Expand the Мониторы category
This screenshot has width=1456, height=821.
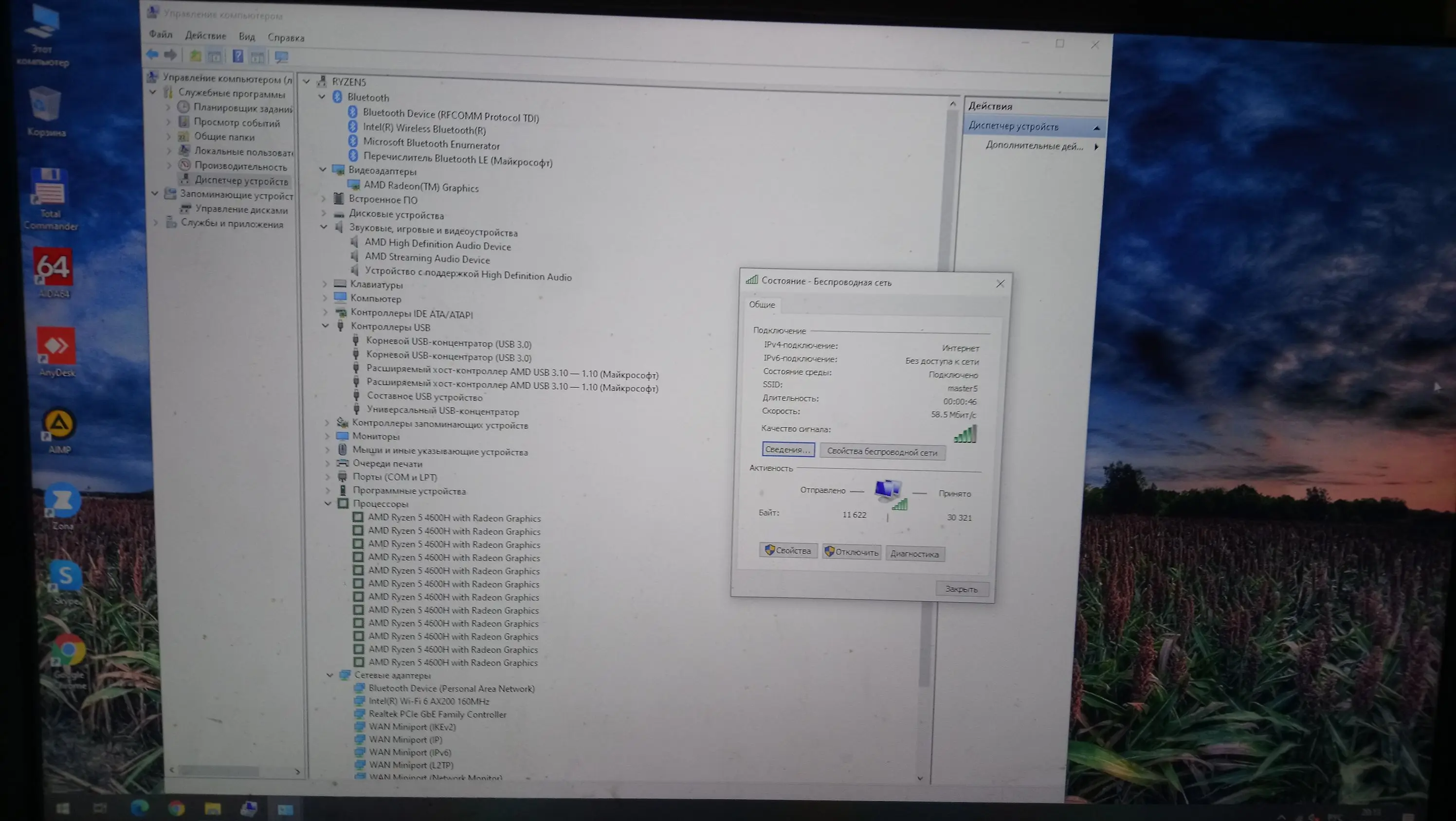(328, 436)
